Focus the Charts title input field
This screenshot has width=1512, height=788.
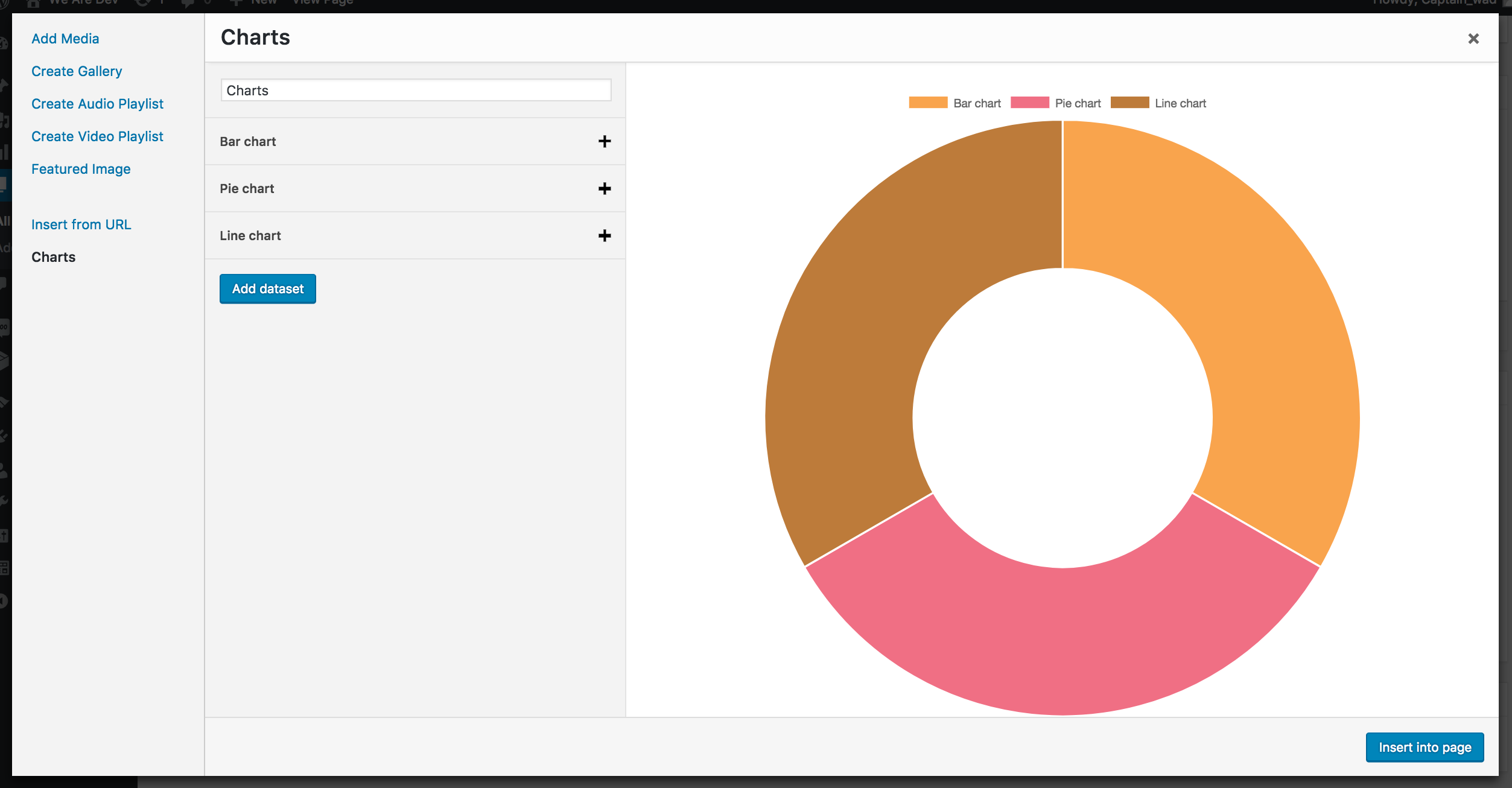click(416, 90)
